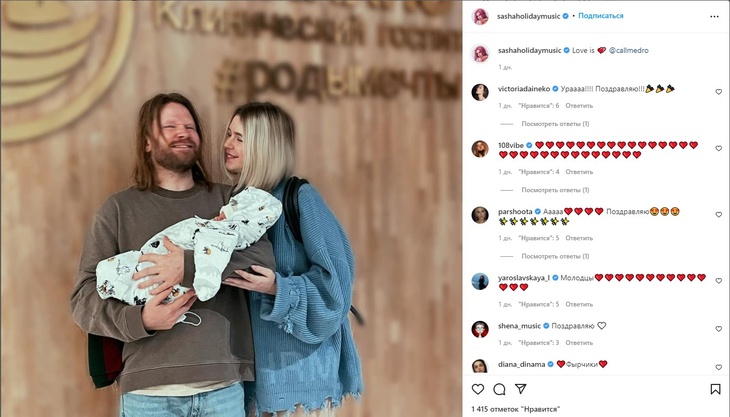Open the three-dot more options menu

click(714, 16)
